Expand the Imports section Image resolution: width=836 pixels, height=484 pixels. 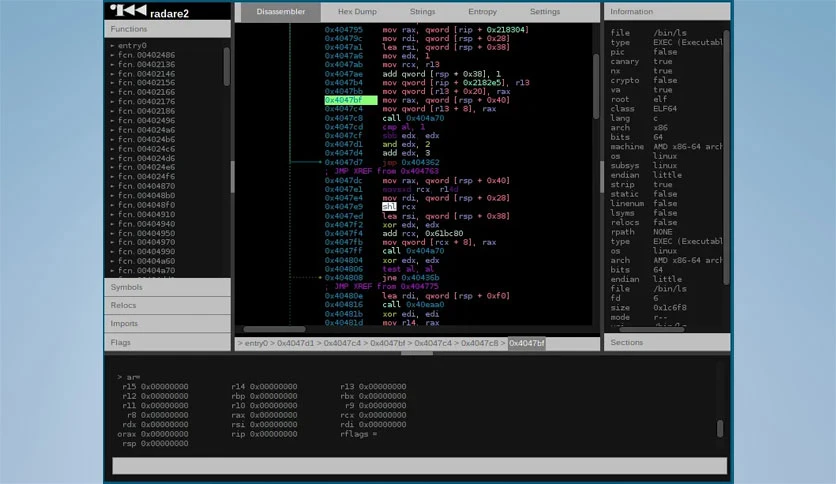(167, 324)
